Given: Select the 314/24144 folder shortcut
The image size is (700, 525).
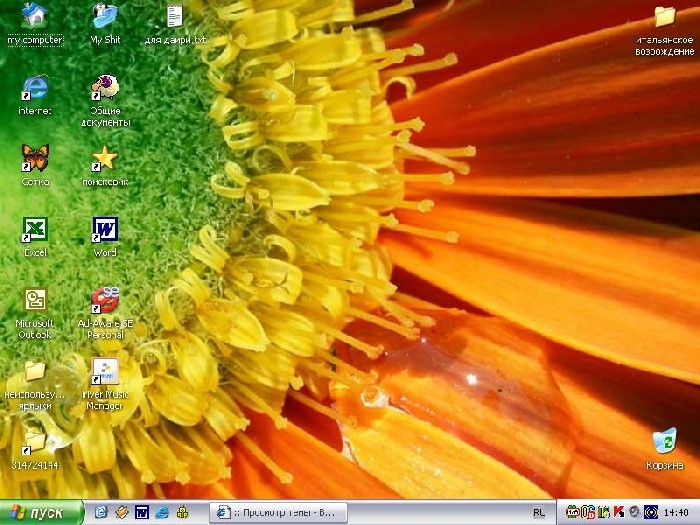Looking at the screenshot, I should pos(35,441).
